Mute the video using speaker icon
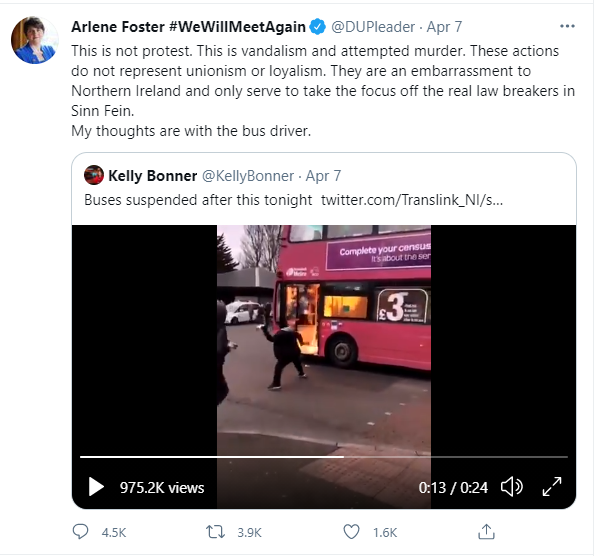 click(512, 487)
